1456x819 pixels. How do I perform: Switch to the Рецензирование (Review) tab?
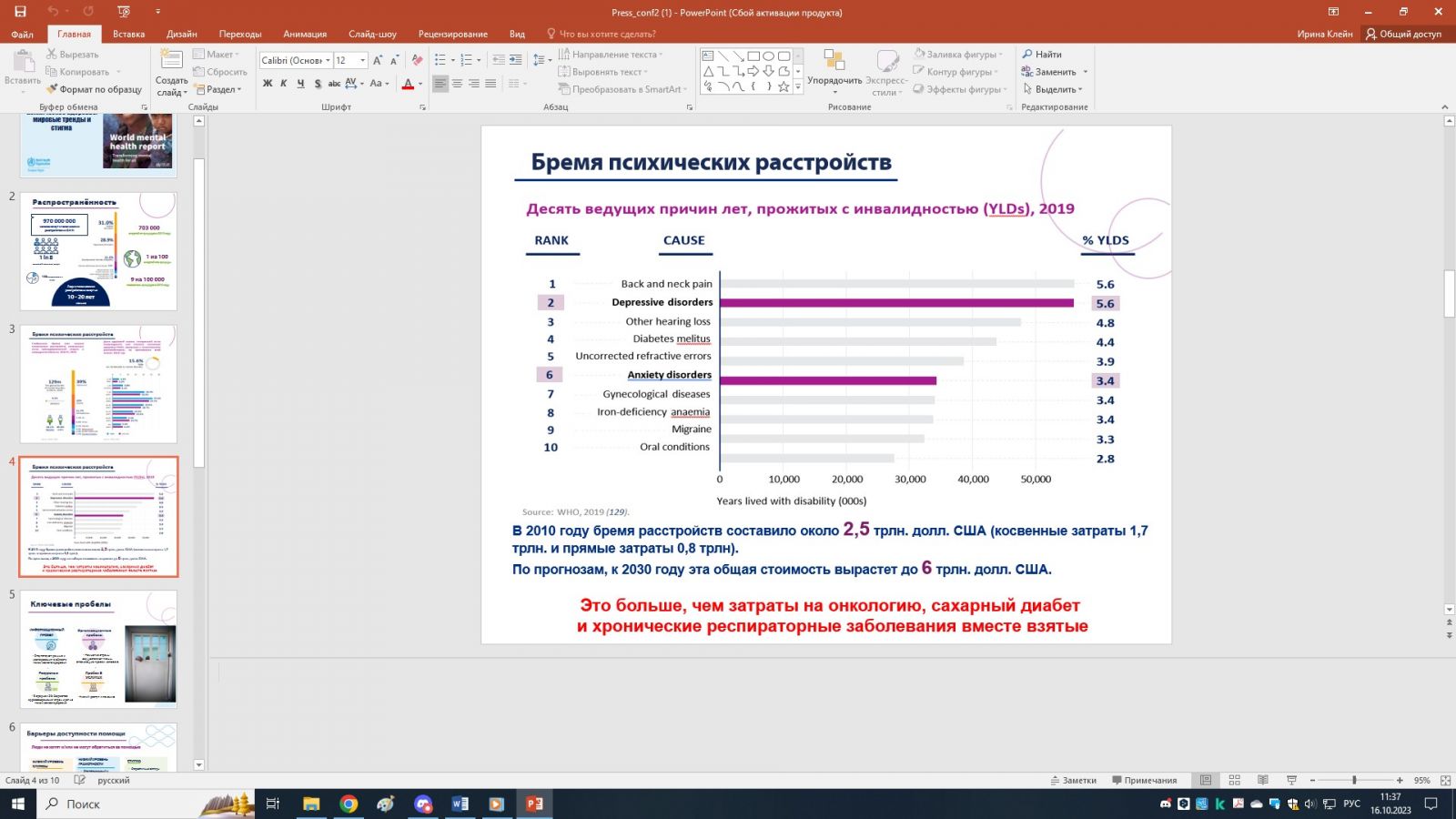(x=453, y=34)
